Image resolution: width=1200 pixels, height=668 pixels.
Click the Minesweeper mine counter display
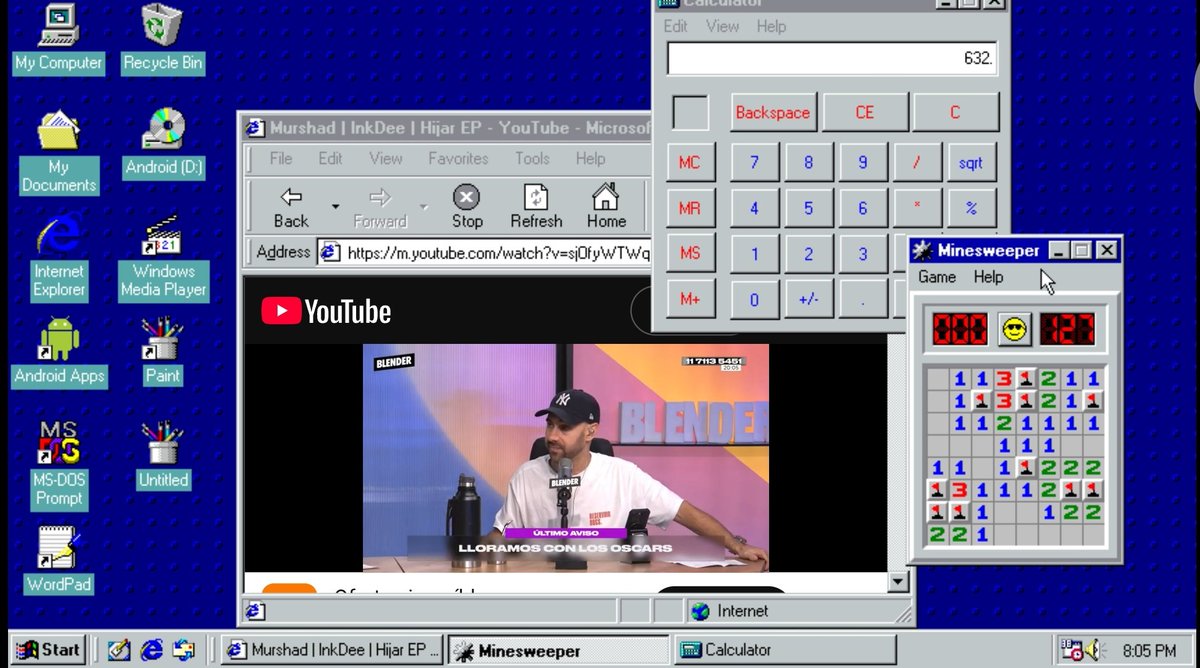tap(960, 328)
